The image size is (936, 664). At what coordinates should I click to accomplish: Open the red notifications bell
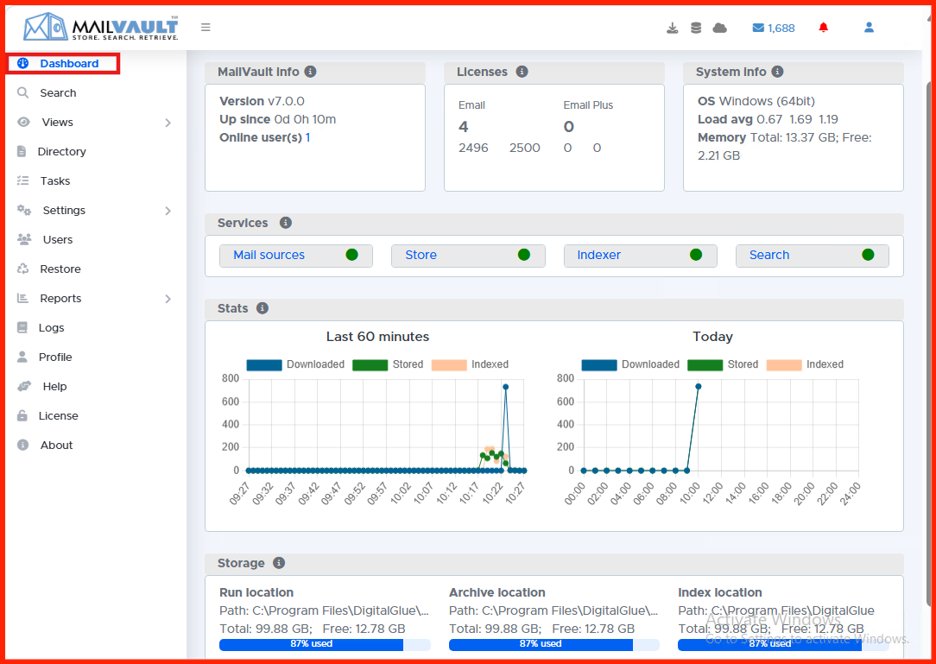[824, 27]
